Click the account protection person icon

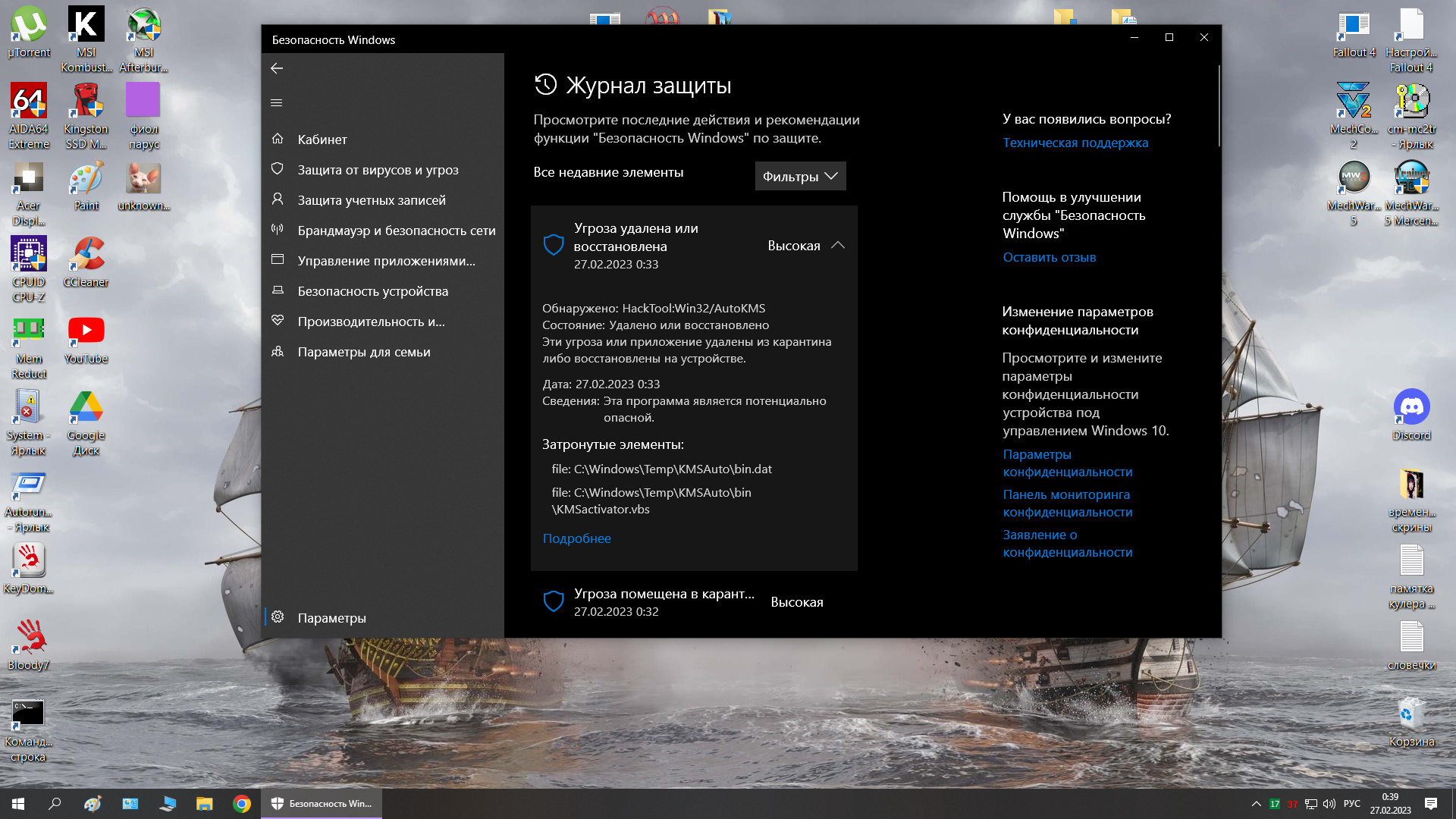(x=278, y=199)
